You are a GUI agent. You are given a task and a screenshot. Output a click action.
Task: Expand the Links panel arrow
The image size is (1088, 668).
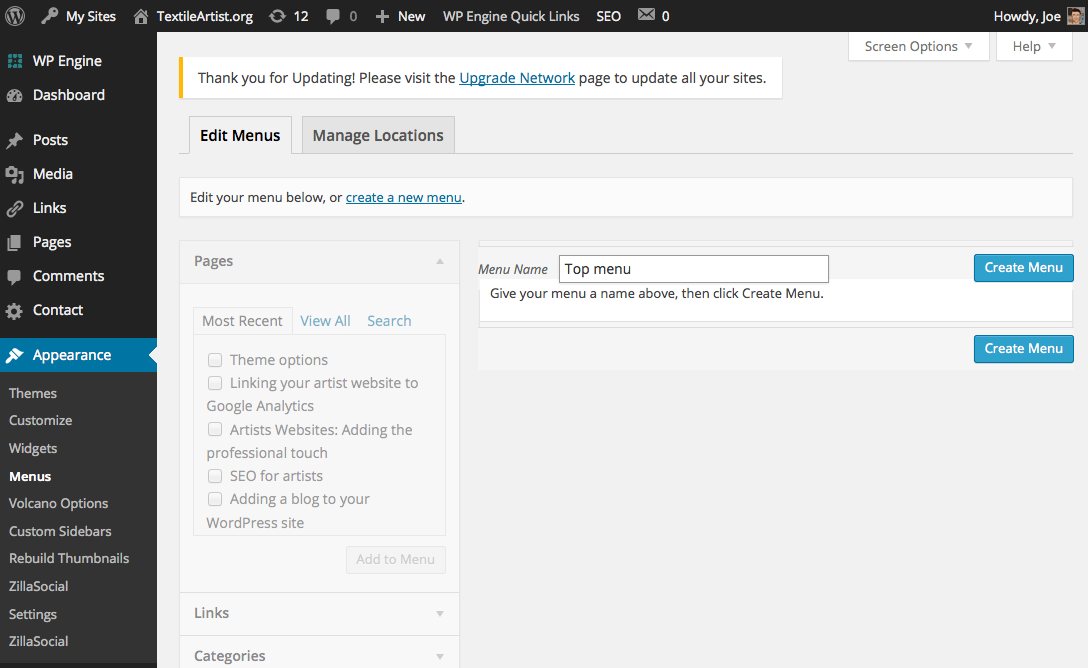440,614
